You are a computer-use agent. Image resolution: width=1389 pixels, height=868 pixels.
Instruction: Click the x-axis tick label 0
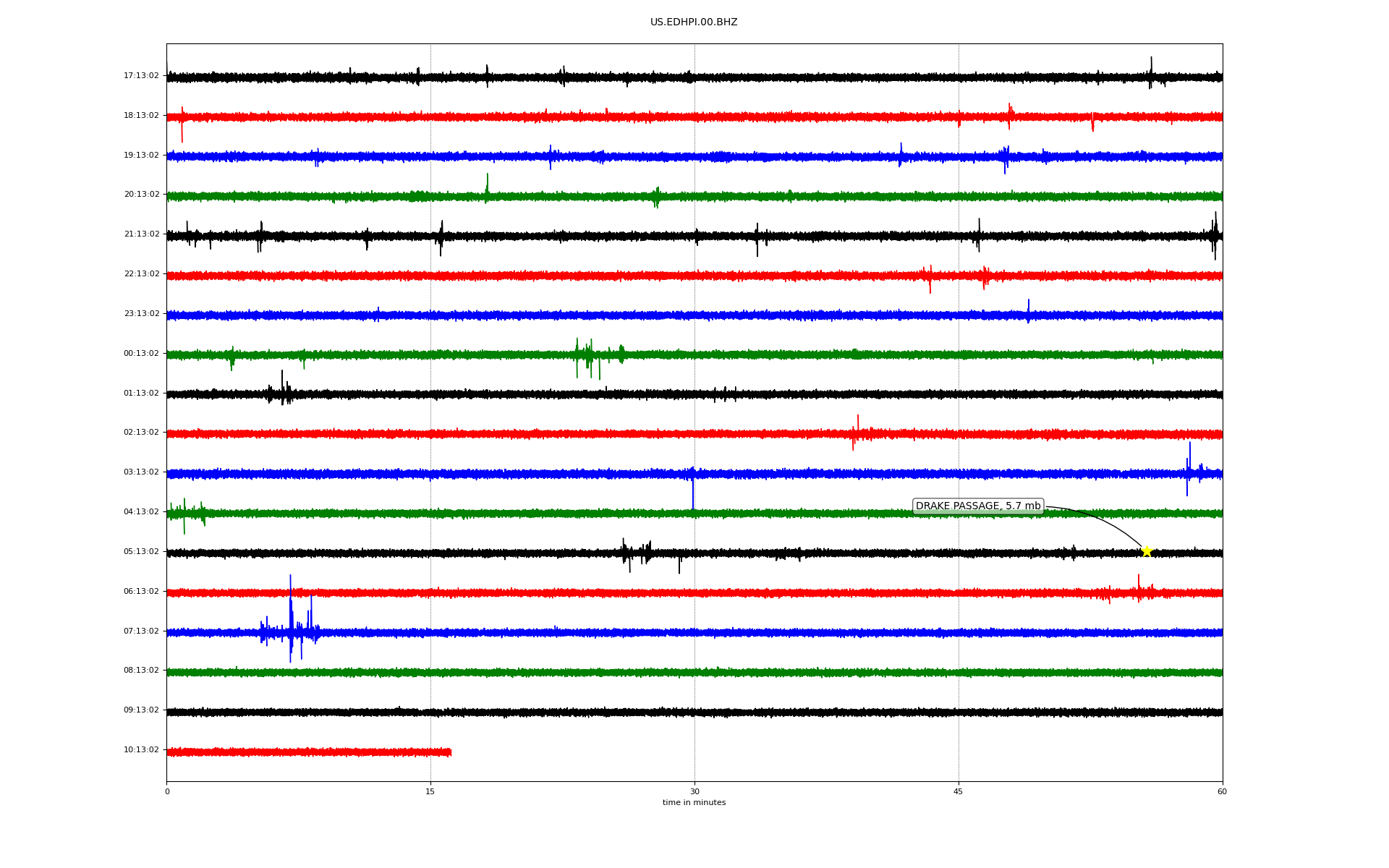(x=167, y=792)
